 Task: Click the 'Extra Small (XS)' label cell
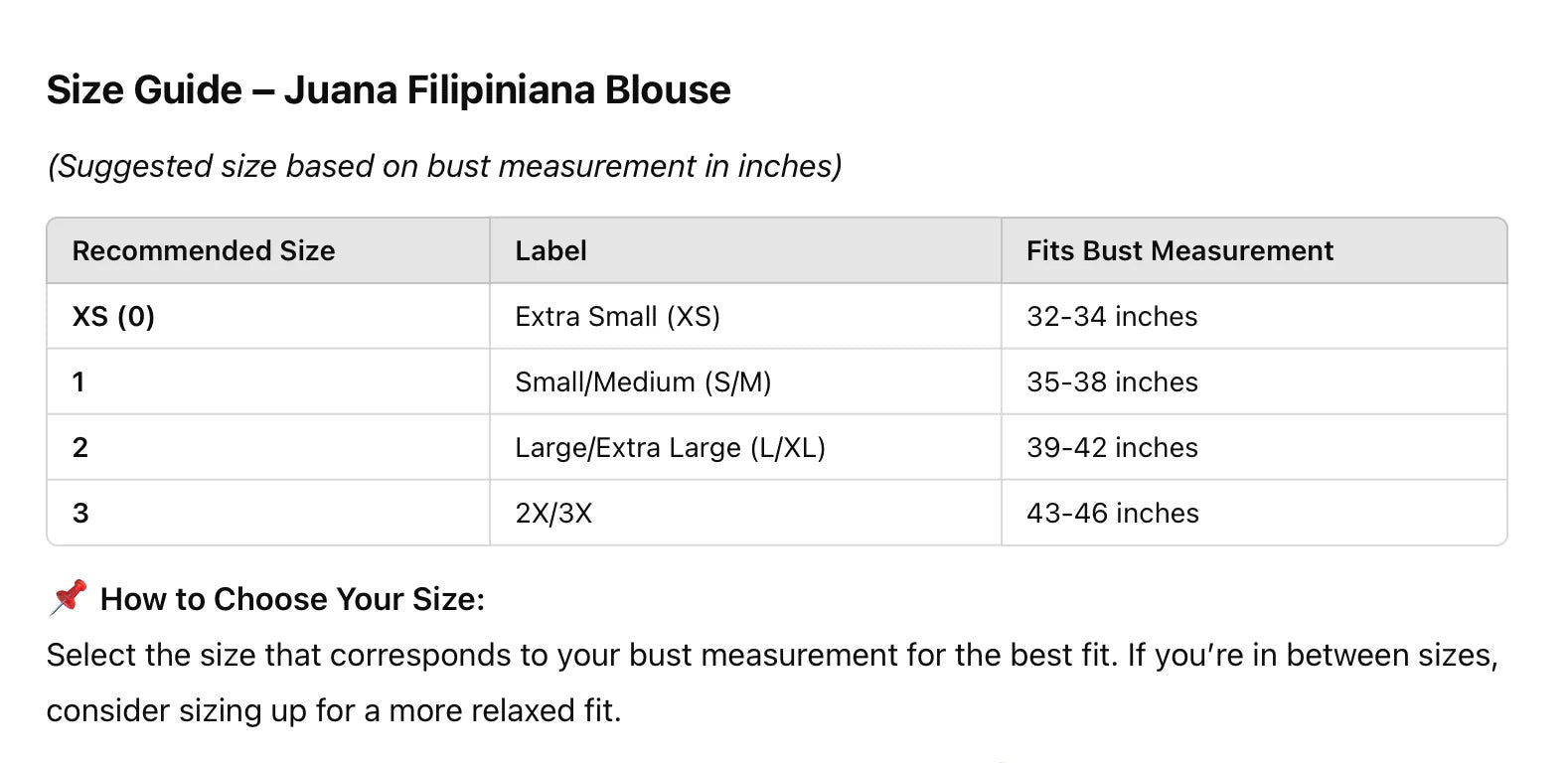coord(617,317)
